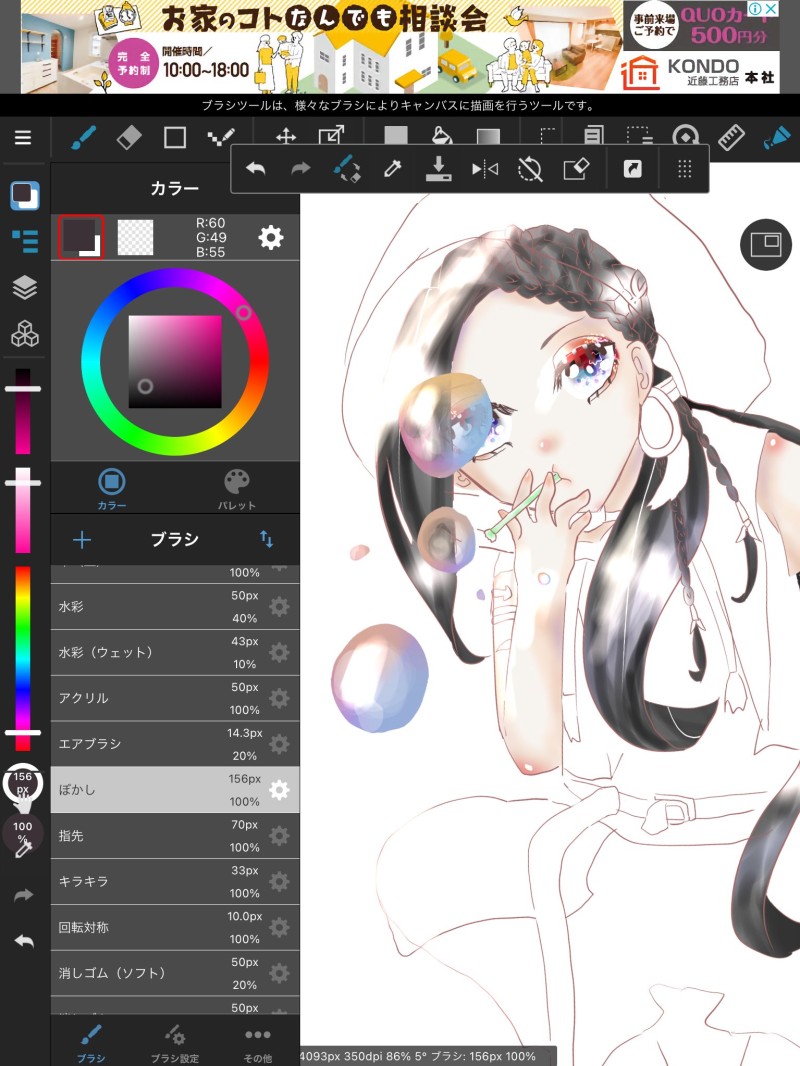
Task: Open the その他 bottom tab
Action: click(x=258, y=1044)
